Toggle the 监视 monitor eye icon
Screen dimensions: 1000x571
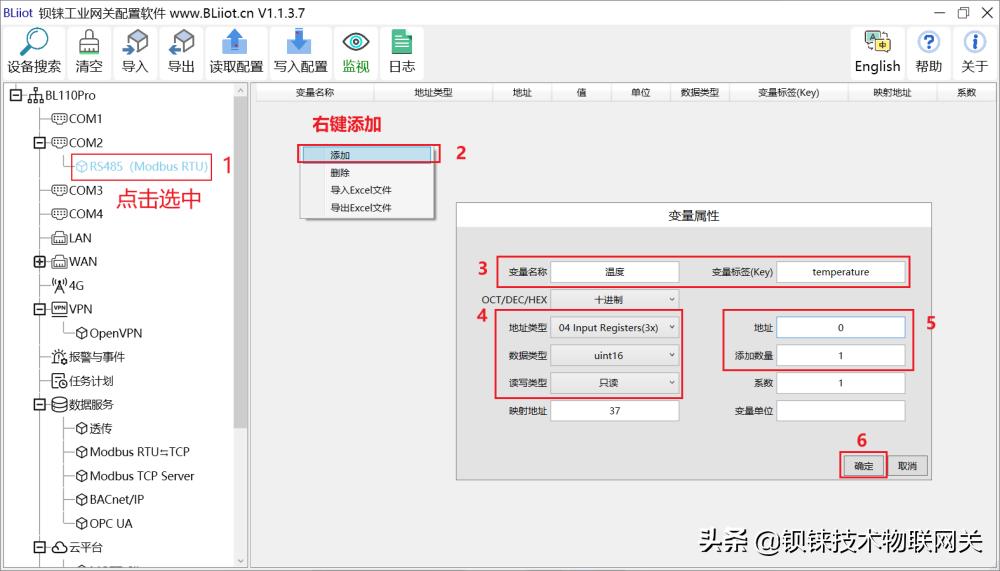click(356, 43)
